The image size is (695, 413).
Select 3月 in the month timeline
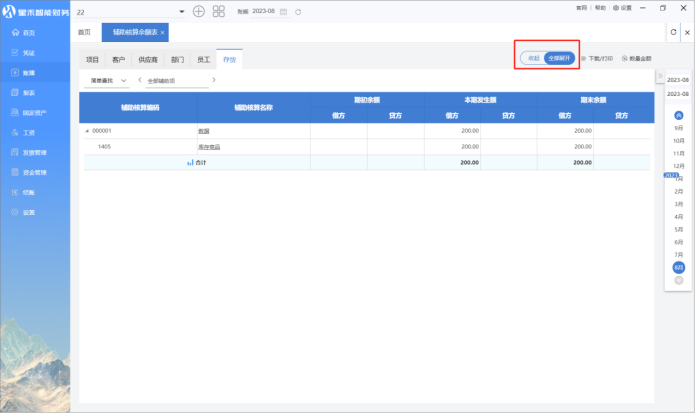tap(679, 204)
